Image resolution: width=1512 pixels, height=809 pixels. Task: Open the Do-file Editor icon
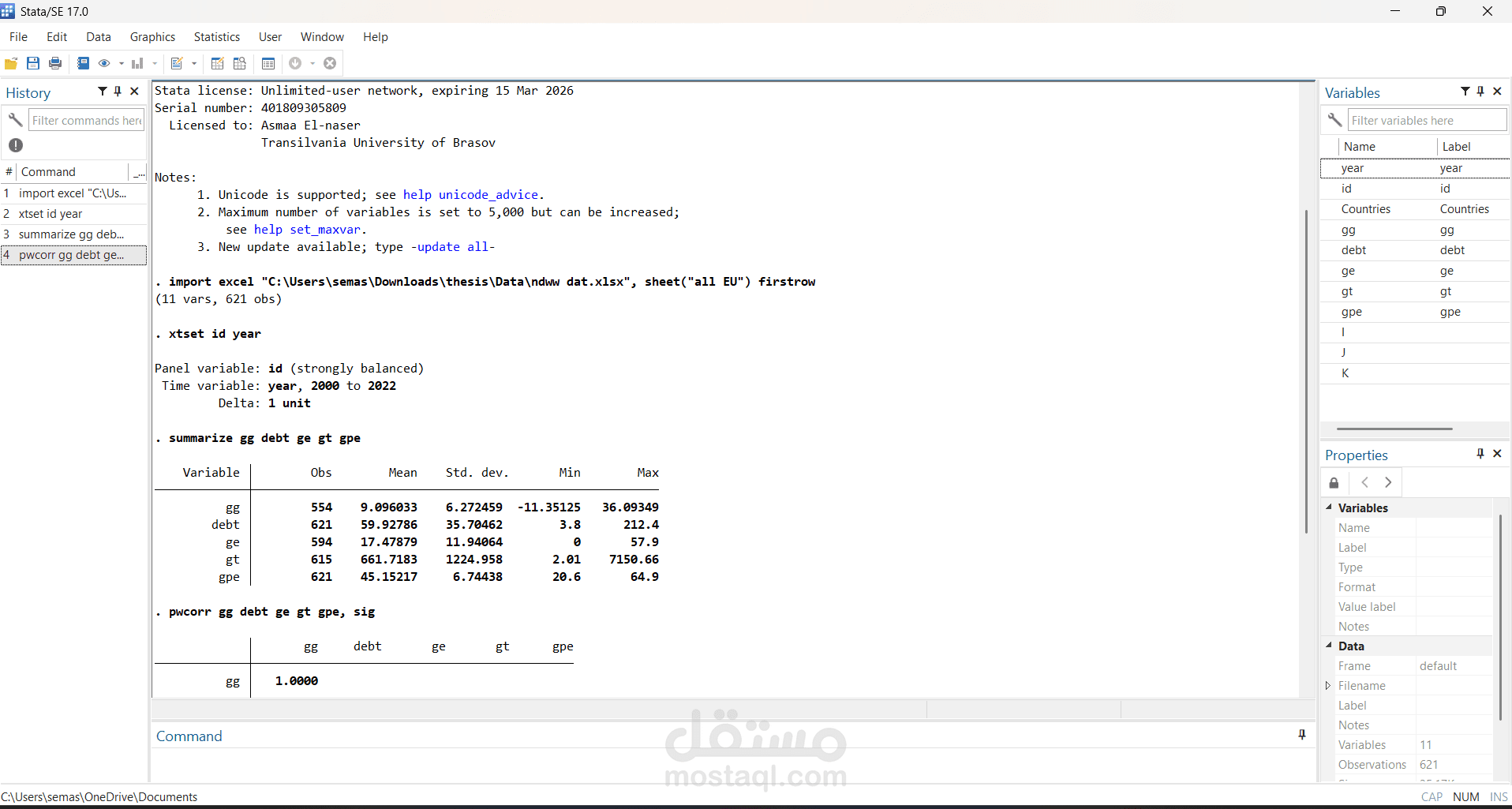coord(177,63)
